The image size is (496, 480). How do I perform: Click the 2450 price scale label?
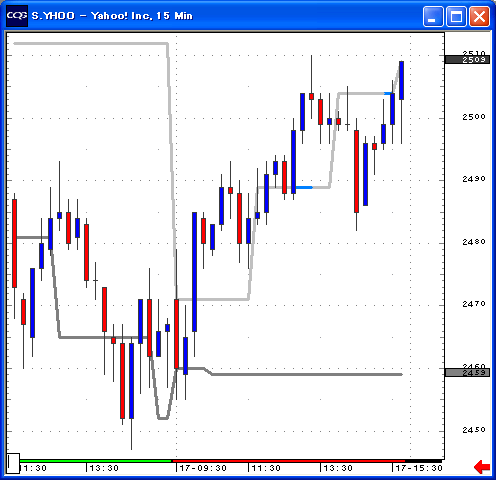474,430
